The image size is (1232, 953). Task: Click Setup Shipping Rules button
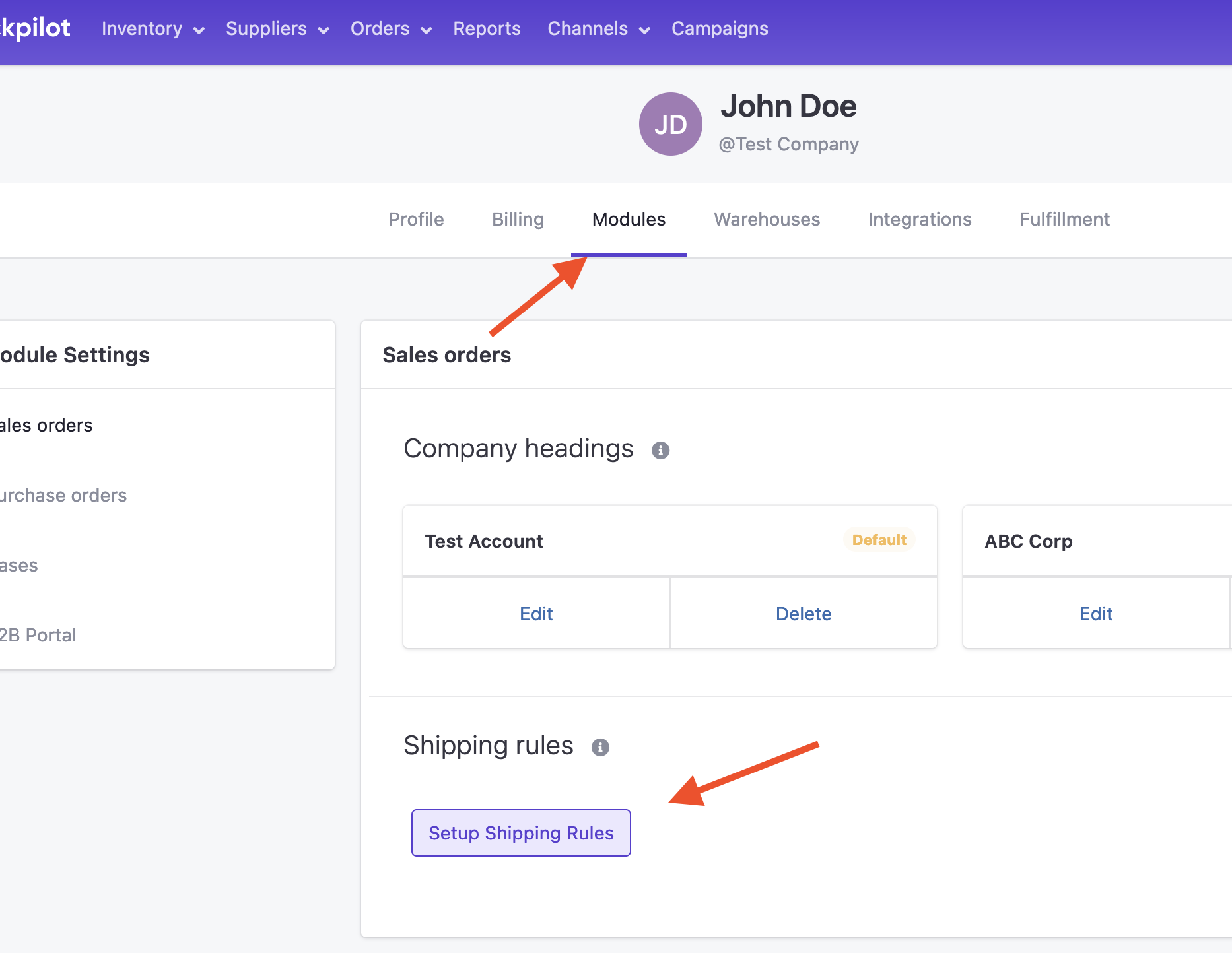(521, 833)
